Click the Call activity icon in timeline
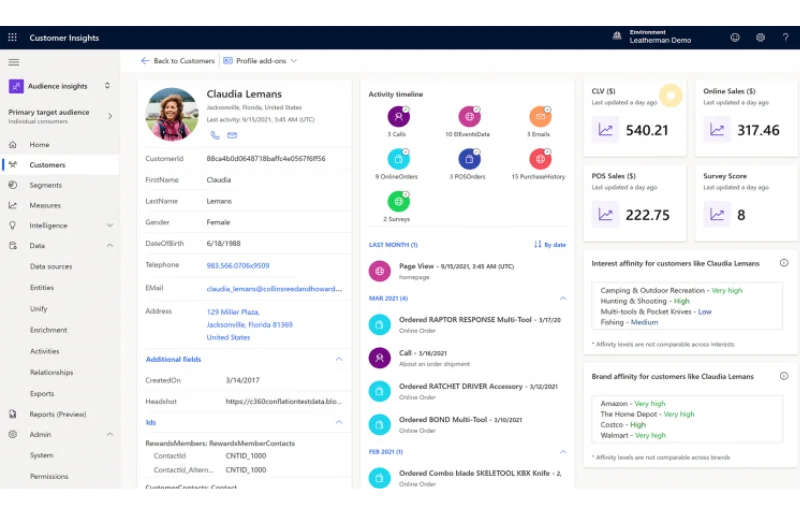This screenshot has width=800, height=515. (380, 358)
